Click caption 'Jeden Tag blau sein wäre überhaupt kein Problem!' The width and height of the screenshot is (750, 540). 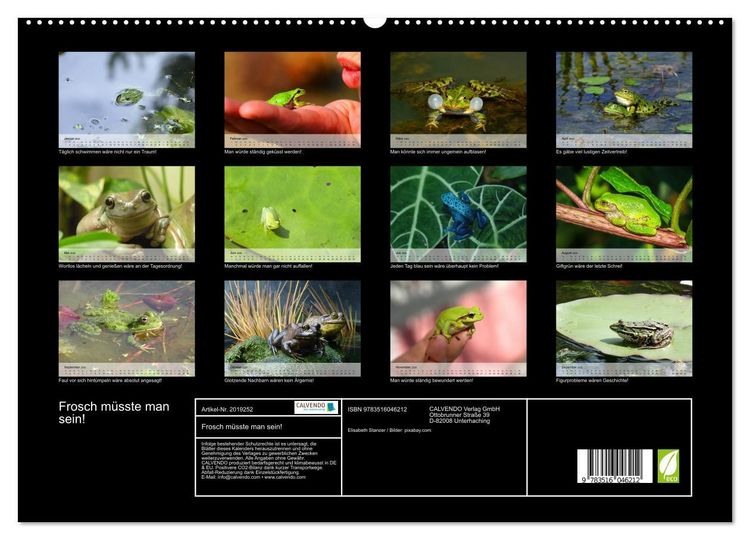click(x=444, y=266)
